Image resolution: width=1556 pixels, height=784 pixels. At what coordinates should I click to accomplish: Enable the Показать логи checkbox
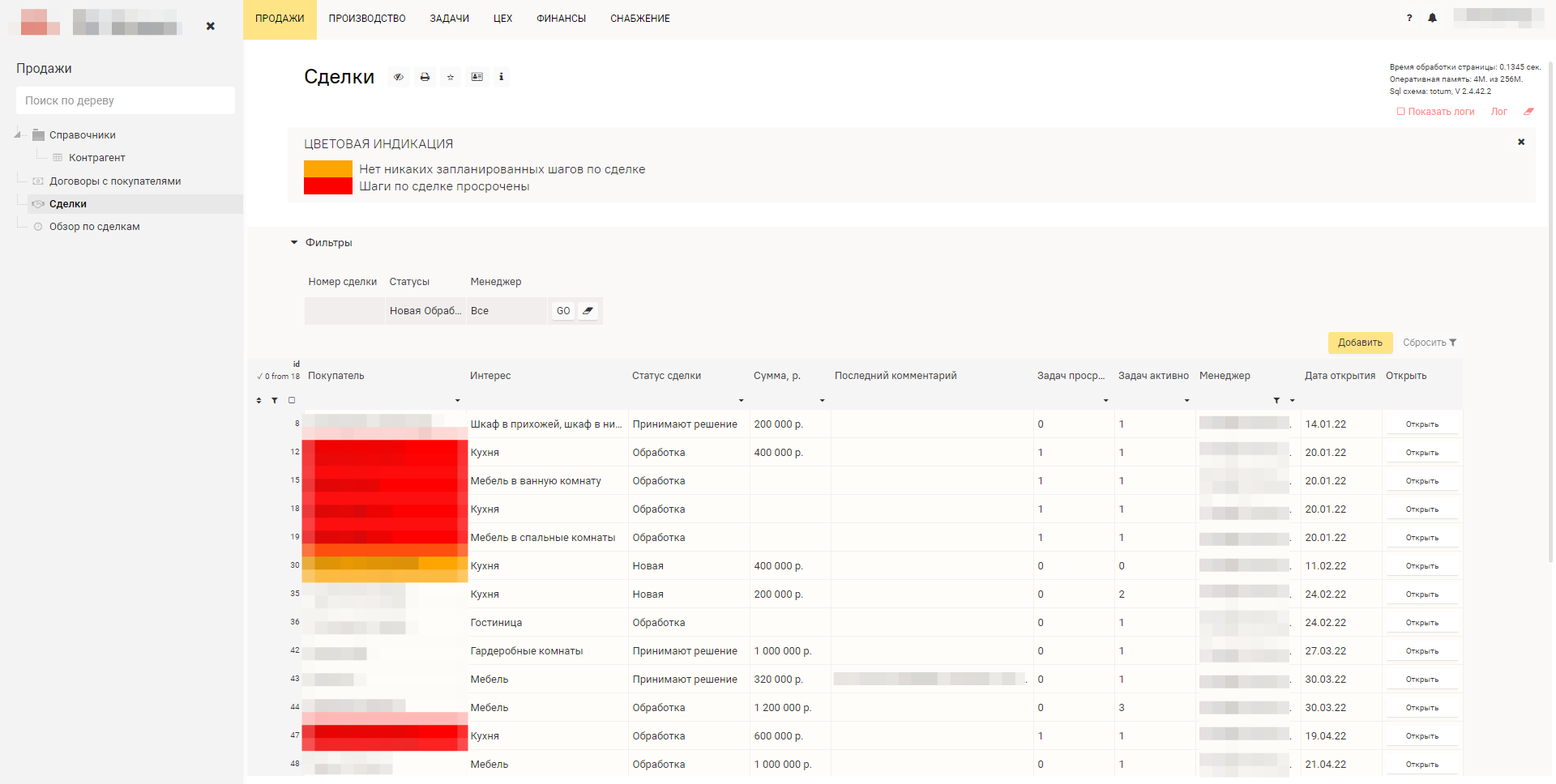1400,112
